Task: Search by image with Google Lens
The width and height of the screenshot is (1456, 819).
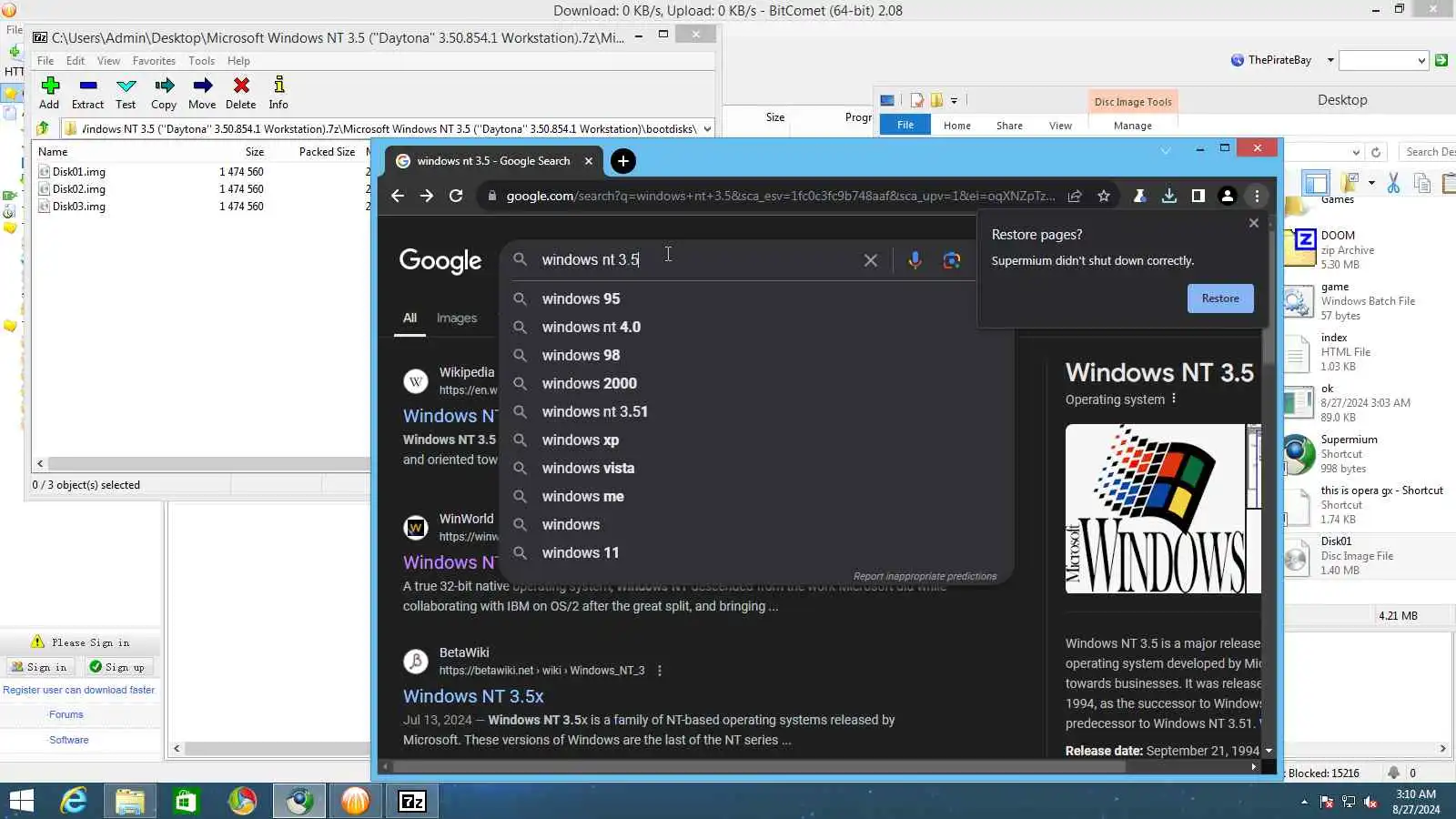Action: [952, 260]
